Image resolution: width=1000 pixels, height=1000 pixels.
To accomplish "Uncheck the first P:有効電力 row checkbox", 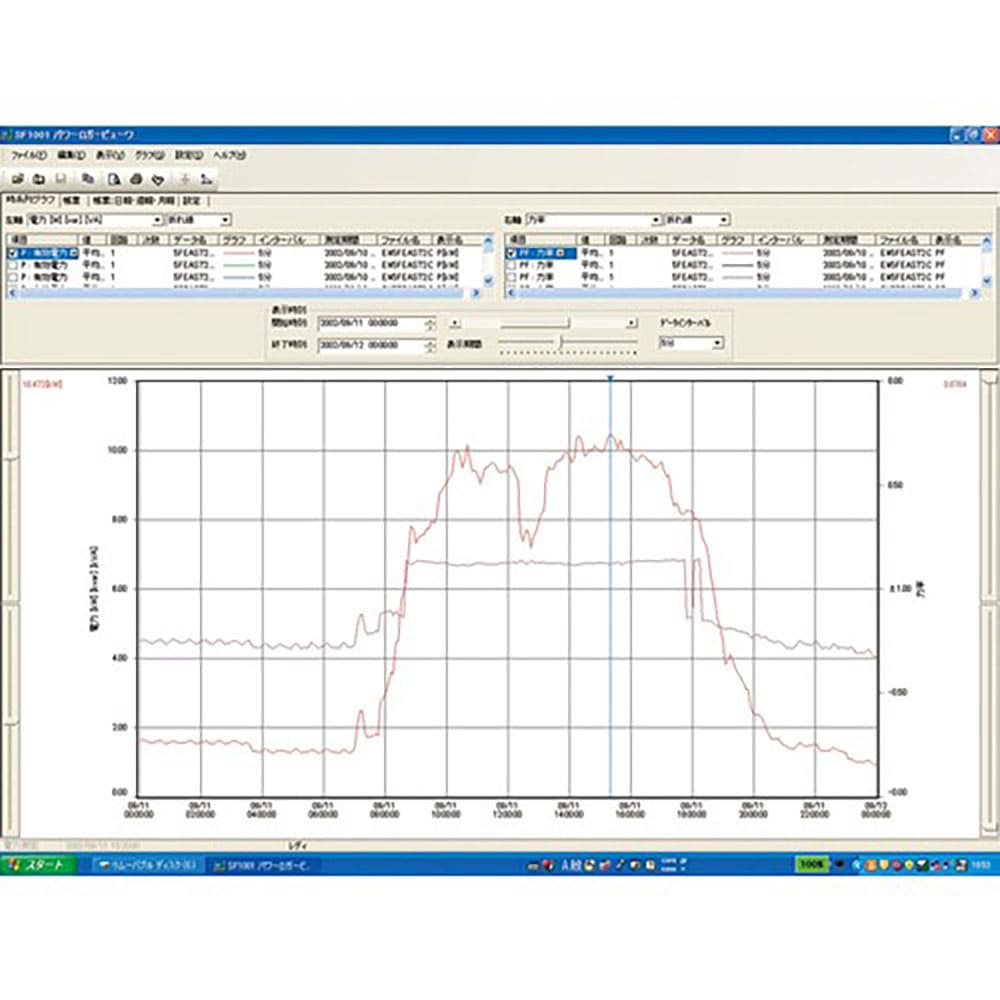I will tap(12, 254).
